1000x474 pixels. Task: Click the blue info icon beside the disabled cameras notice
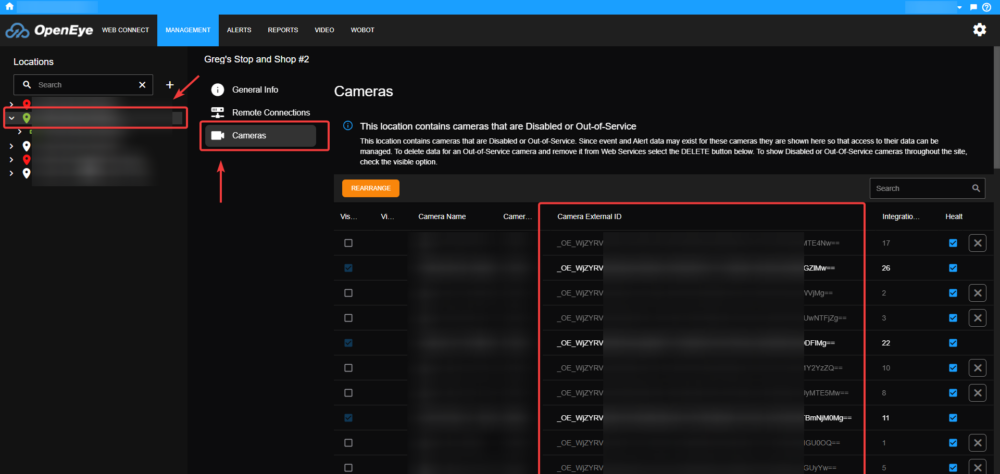click(348, 126)
